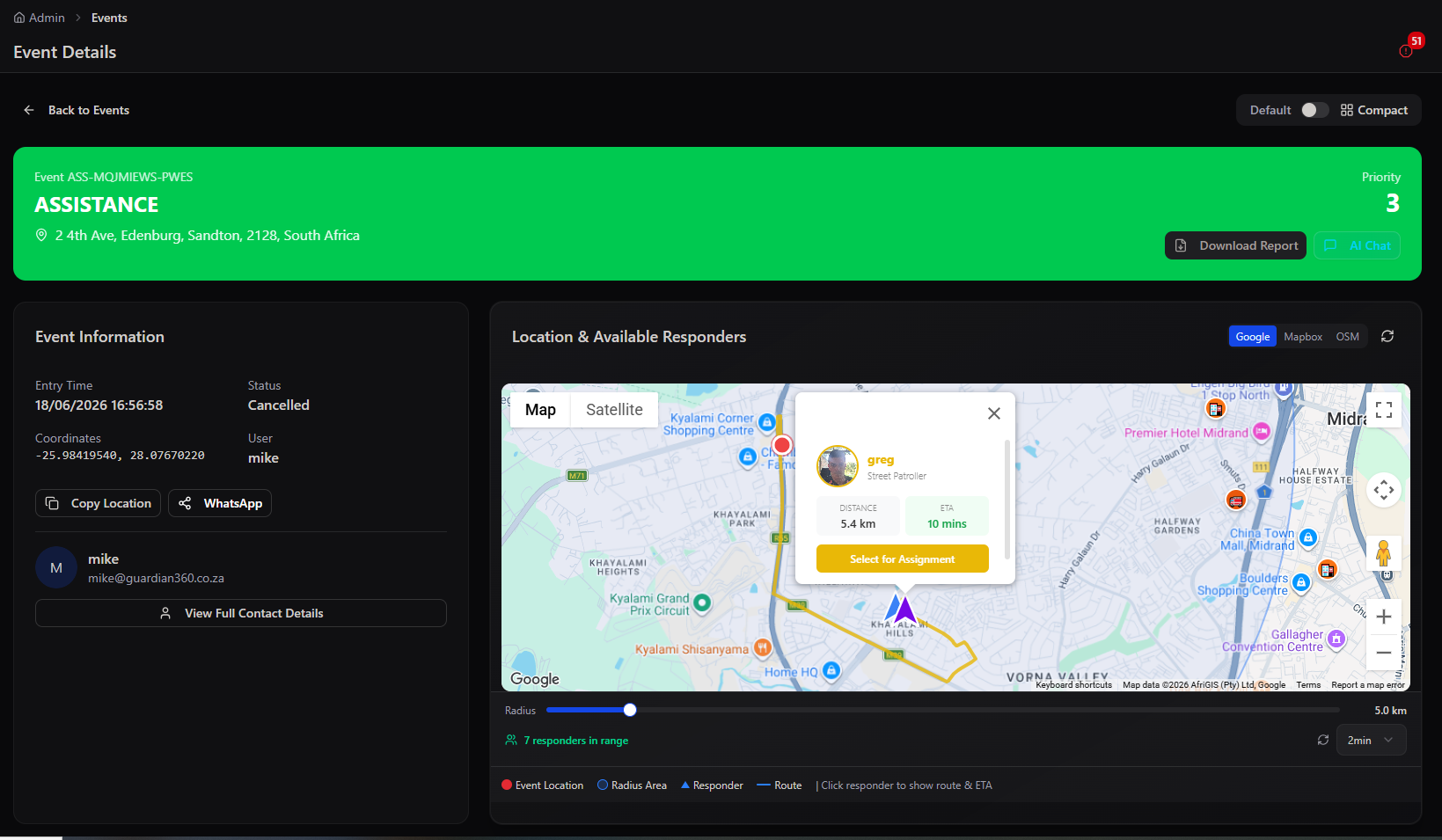
Task: Click mike@guardian360.co.za email text
Action: click(156, 578)
